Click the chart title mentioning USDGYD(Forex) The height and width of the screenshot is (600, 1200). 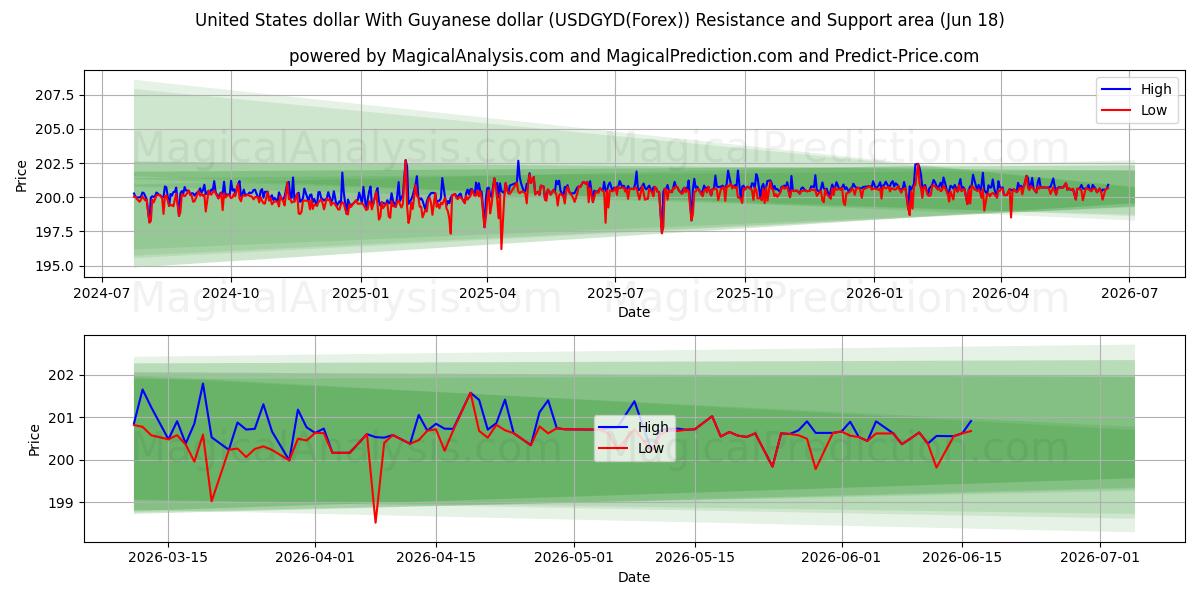tap(600, 20)
